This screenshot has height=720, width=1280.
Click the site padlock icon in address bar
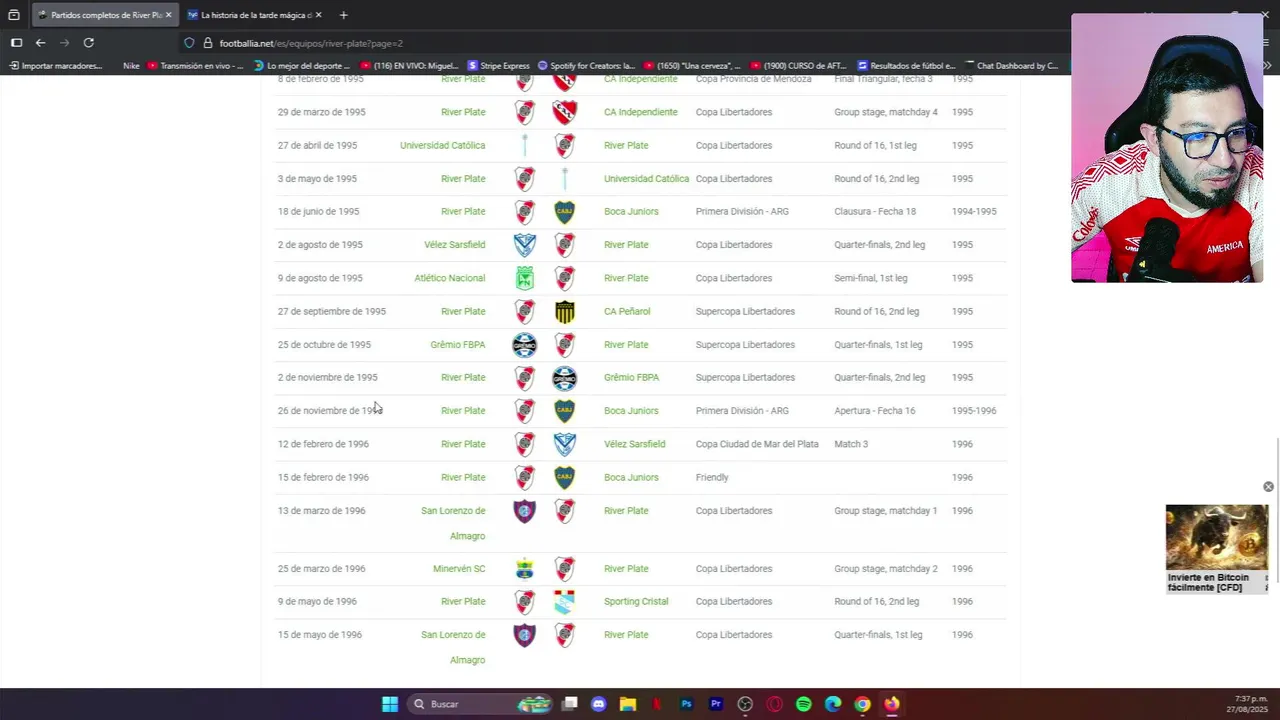(x=208, y=43)
